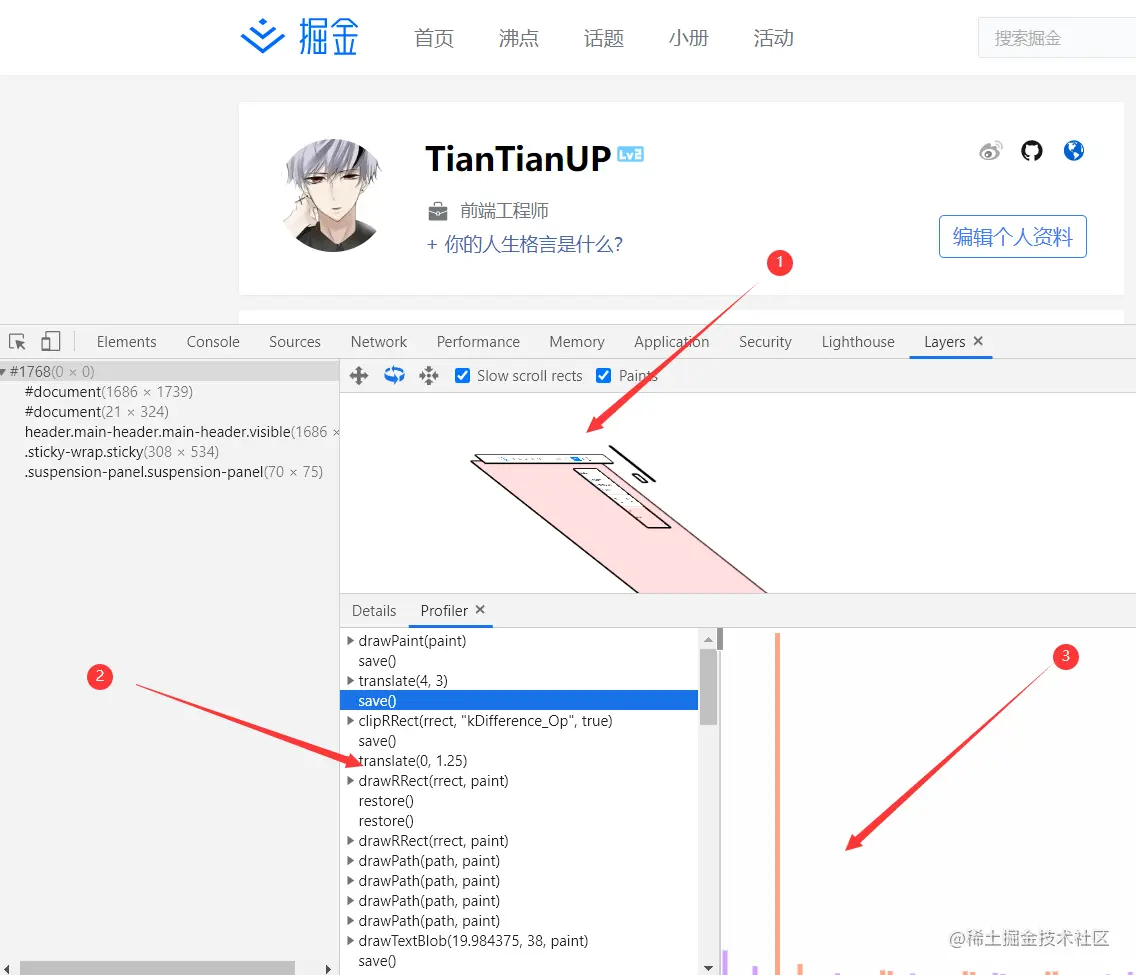
Task: Collapse the #1768 layer tree node
Action: point(4,372)
